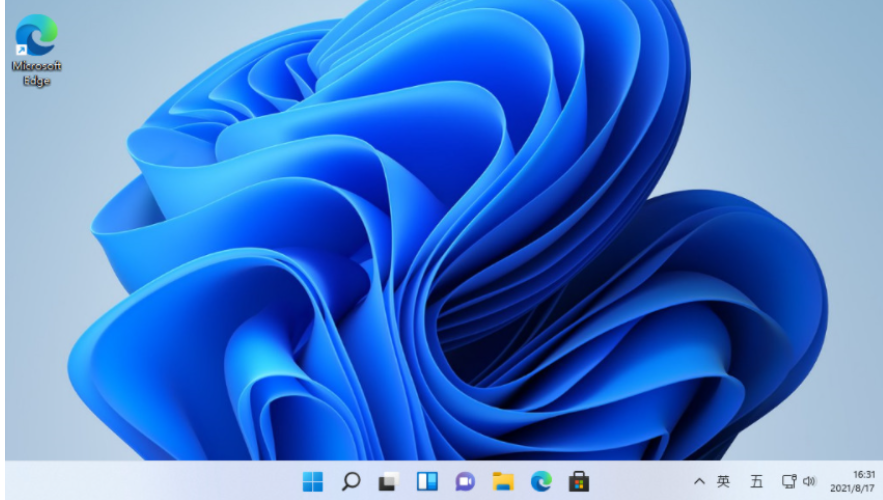Expand hidden system tray icons chevron
Image resolution: width=883 pixels, height=500 pixels.
coord(699,482)
